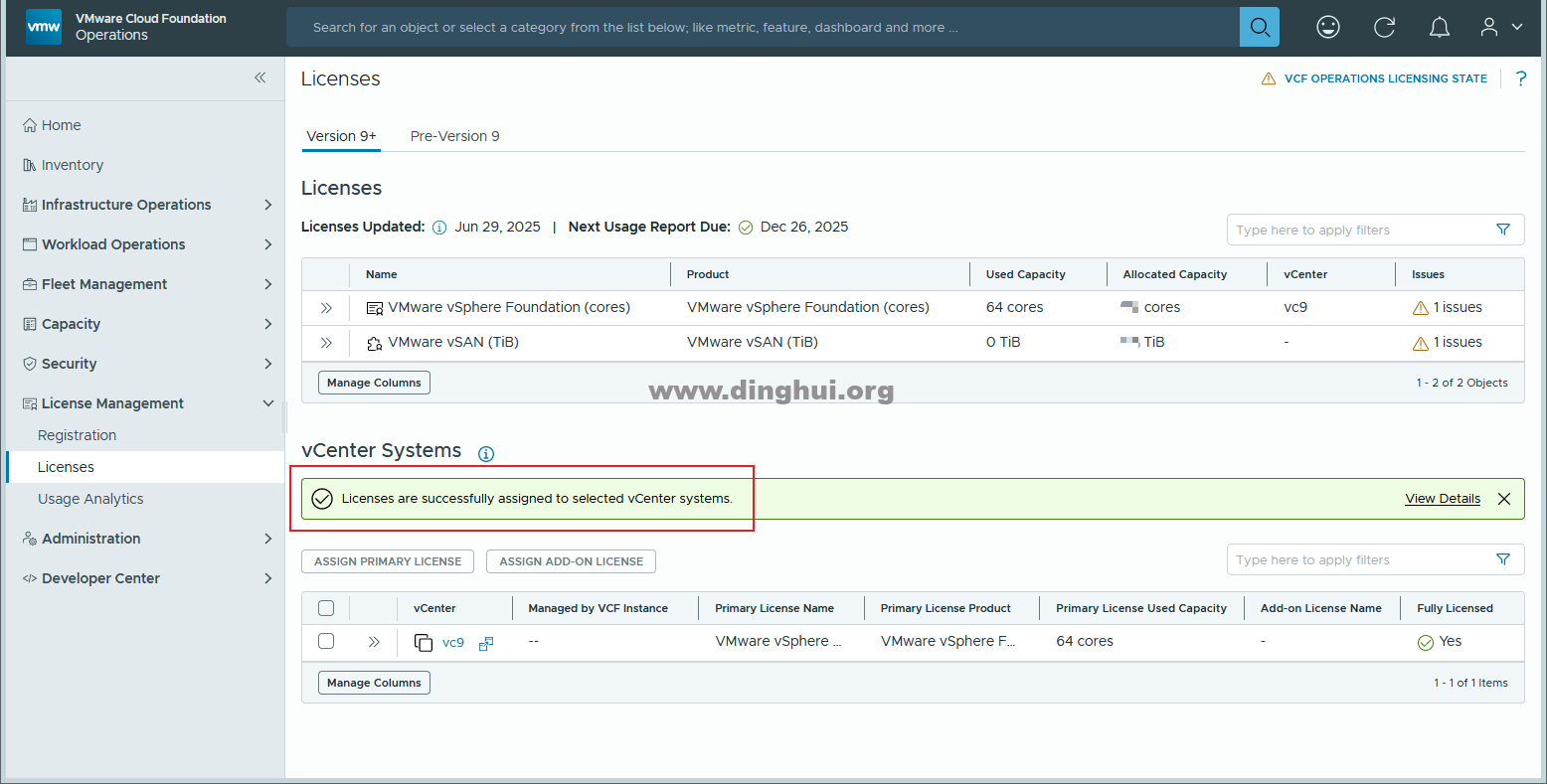Click warning icon beside VCF Operations Licensing State
The width and height of the screenshot is (1547, 784).
[x=1269, y=78]
